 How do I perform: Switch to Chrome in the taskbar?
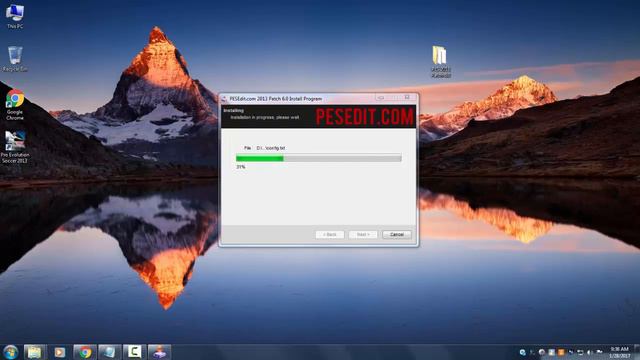(x=85, y=352)
